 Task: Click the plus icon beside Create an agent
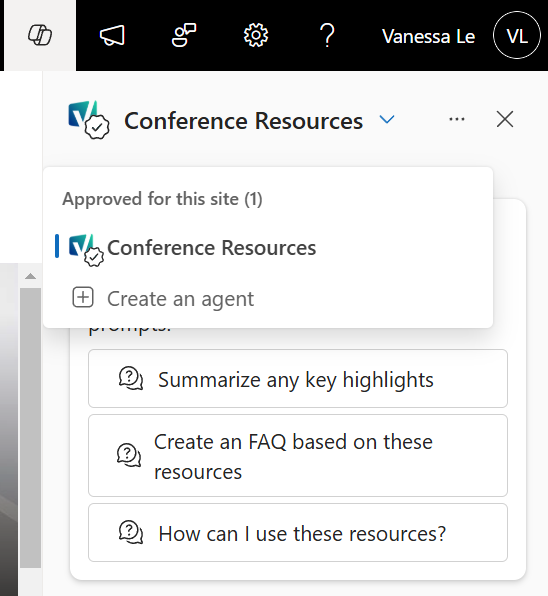pyautogui.click(x=83, y=297)
